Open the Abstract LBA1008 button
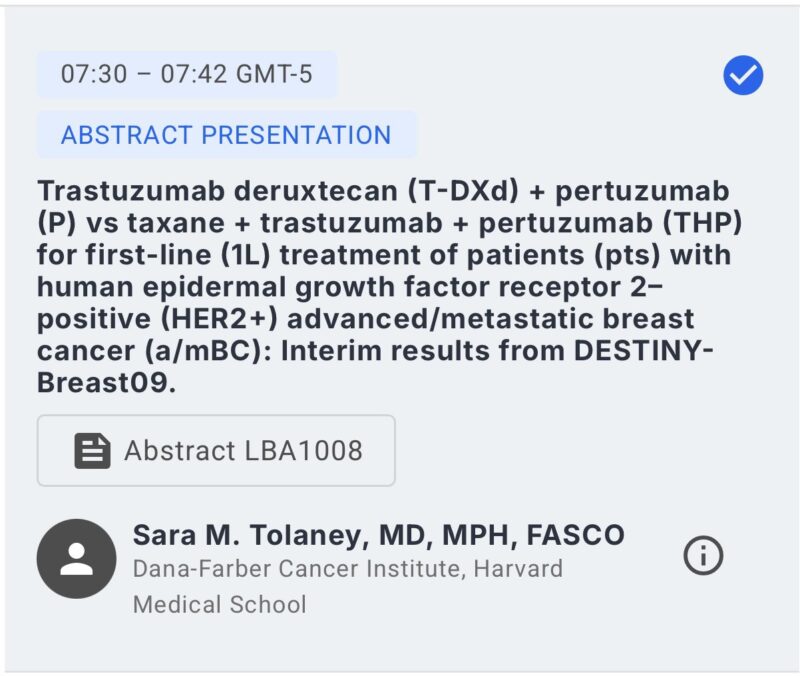This screenshot has height=676, width=800. 216,450
